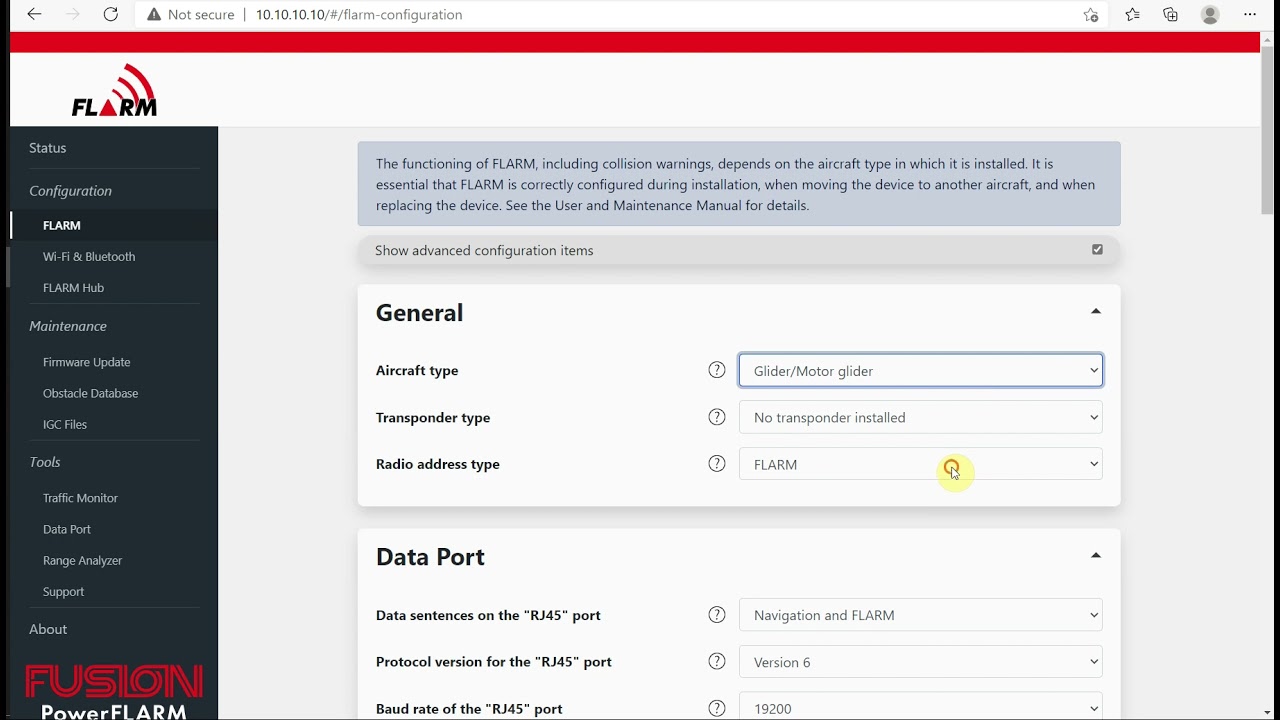Image resolution: width=1280 pixels, height=720 pixels.
Task: Open IGC Files page
Action: 65,424
